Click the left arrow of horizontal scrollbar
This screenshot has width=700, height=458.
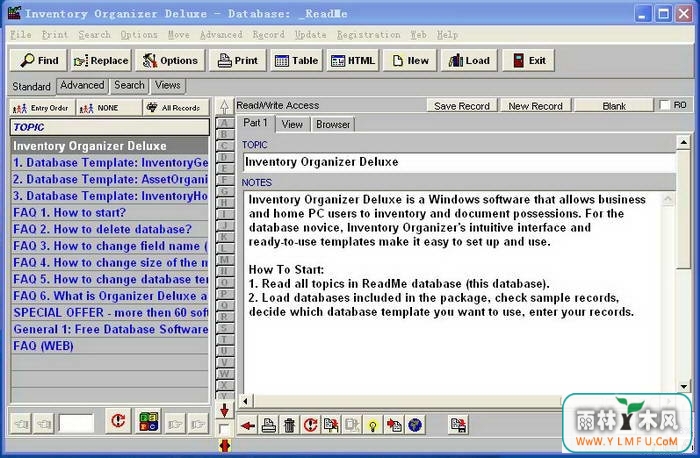[x=245, y=400]
